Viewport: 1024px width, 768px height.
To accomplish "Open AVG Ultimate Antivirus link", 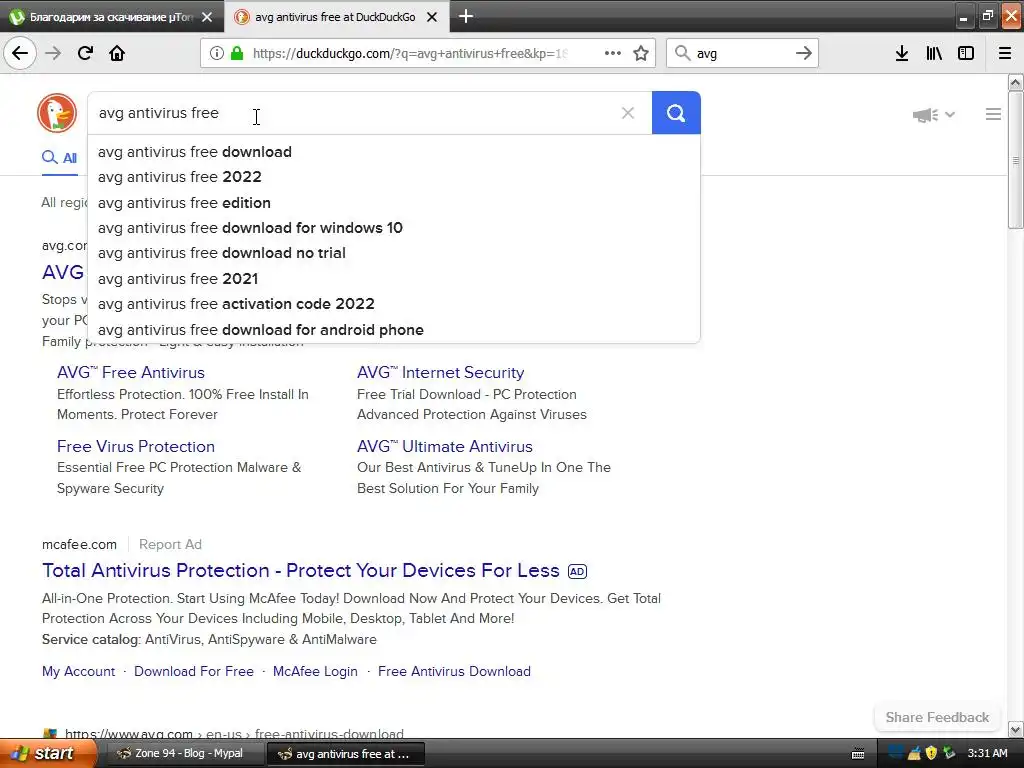I will point(445,447).
